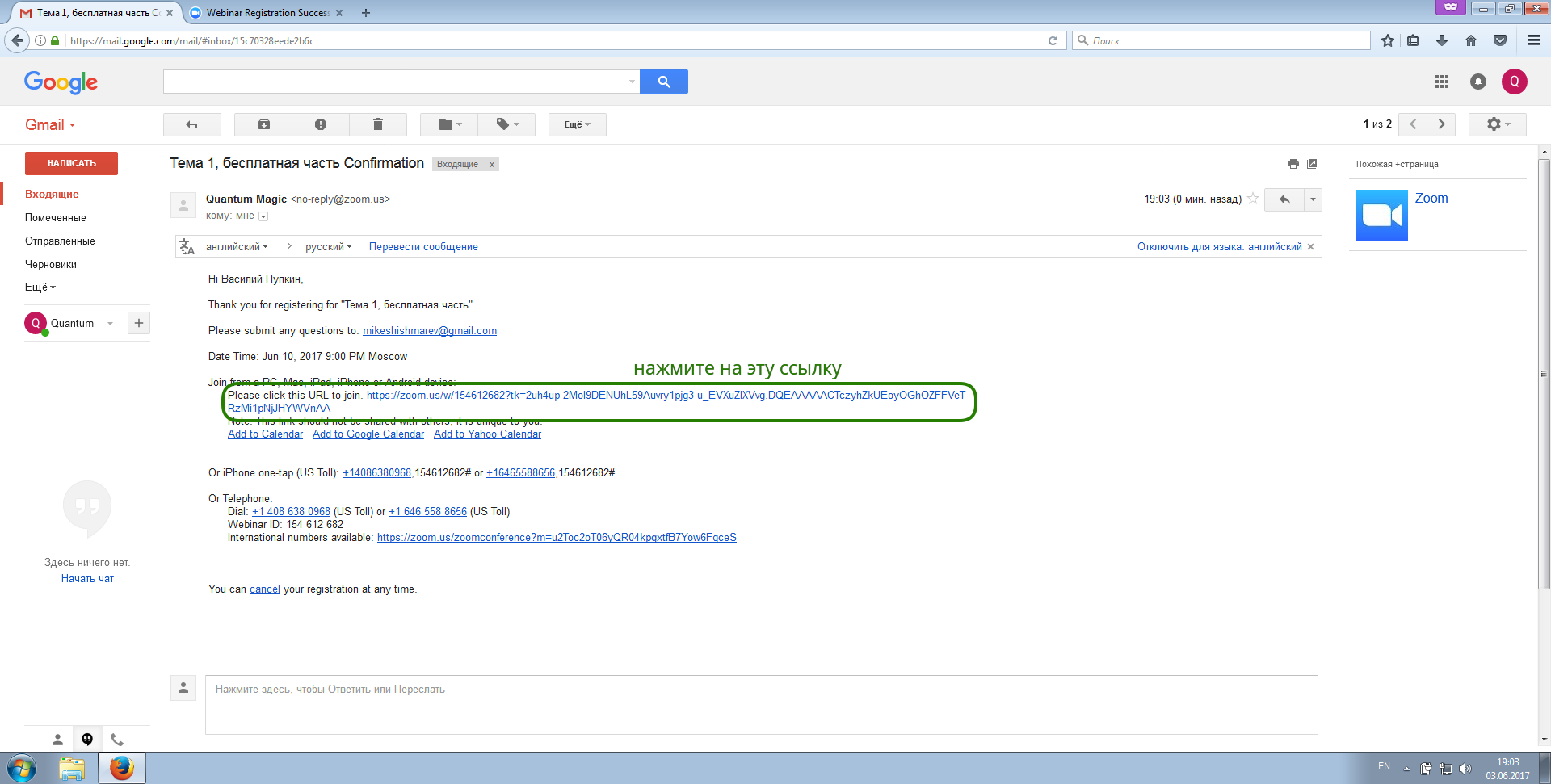
Task: Open the phone calls tab icon
Action: point(117,739)
